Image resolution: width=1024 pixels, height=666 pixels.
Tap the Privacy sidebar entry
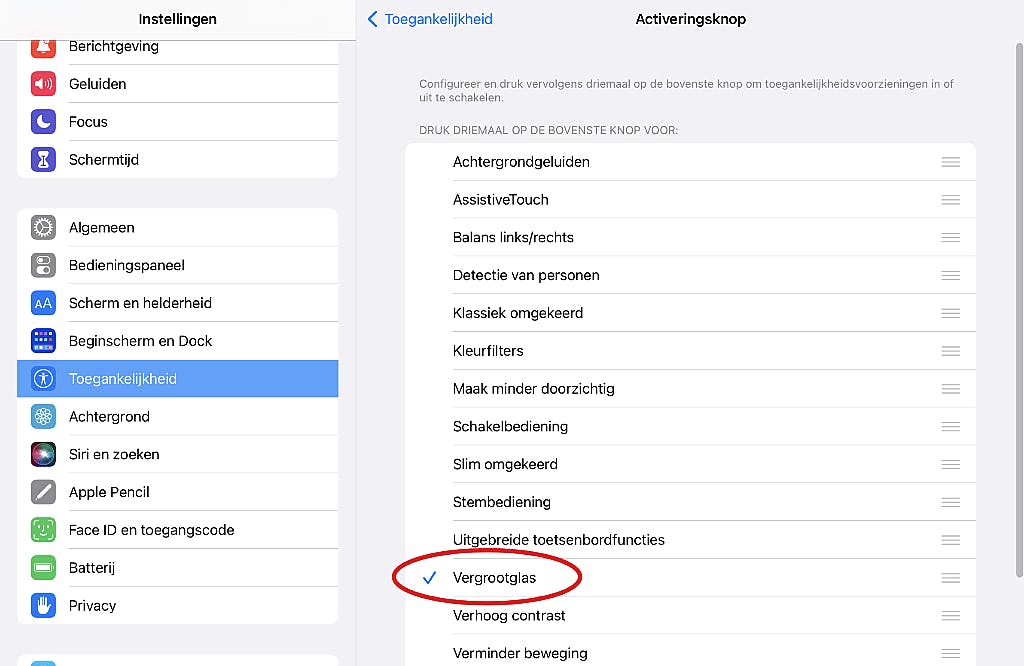click(92, 606)
